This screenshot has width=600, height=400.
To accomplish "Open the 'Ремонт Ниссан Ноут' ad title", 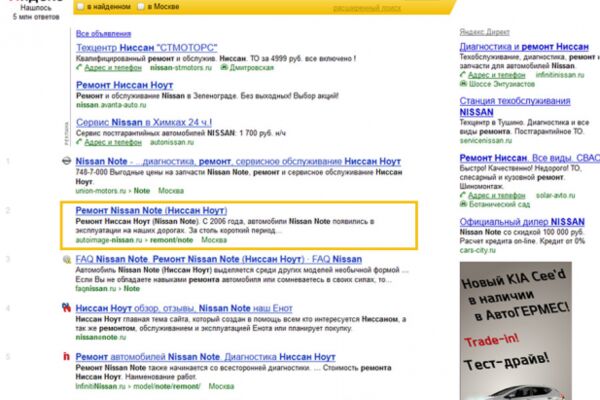I will (x=124, y=85).
